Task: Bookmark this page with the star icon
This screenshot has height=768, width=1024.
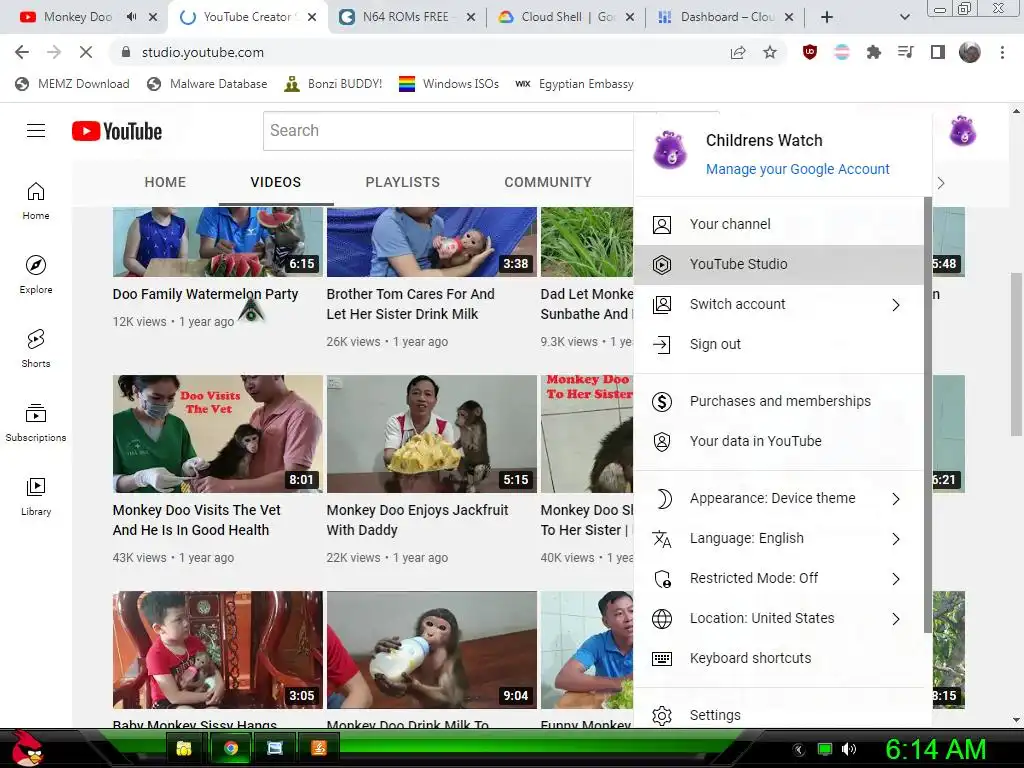Action: point(770,52)
